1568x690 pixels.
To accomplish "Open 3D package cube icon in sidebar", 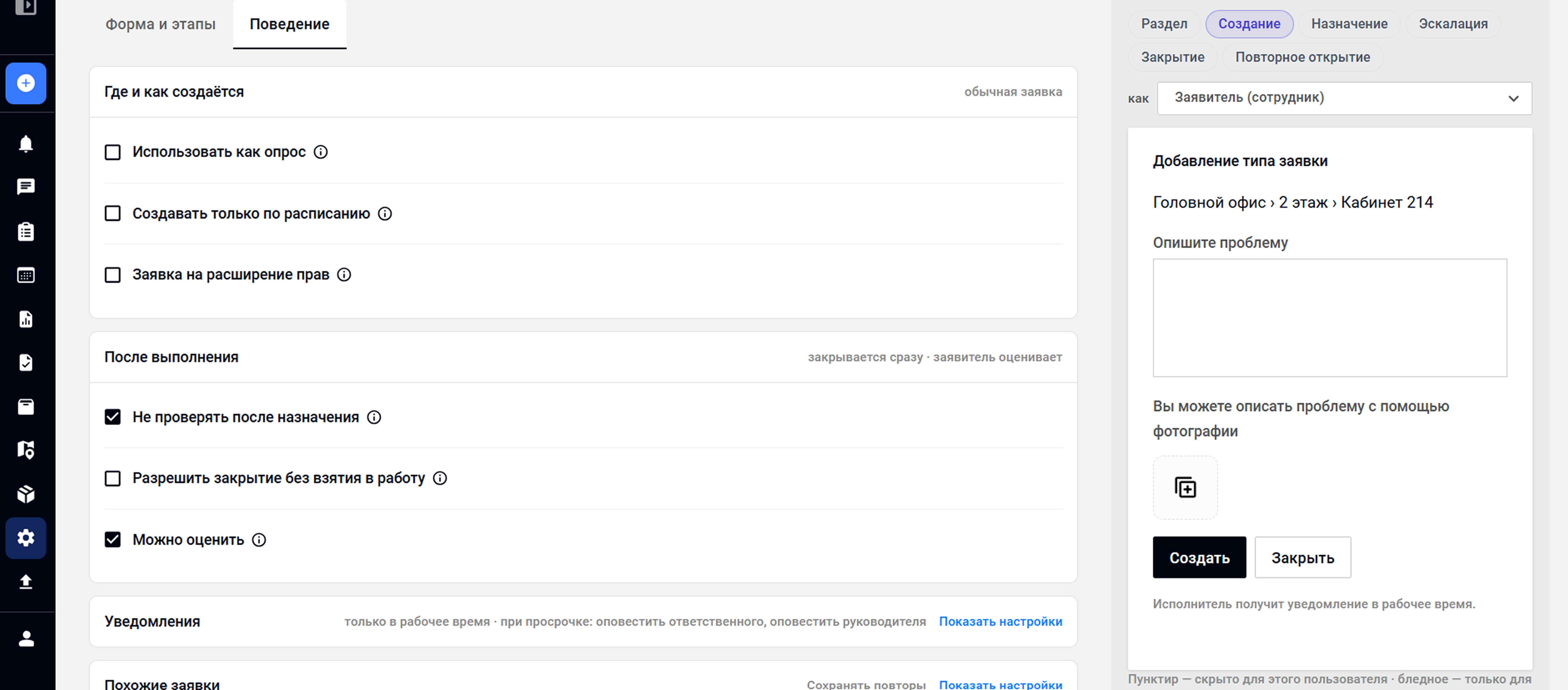I will click(25, 494).
